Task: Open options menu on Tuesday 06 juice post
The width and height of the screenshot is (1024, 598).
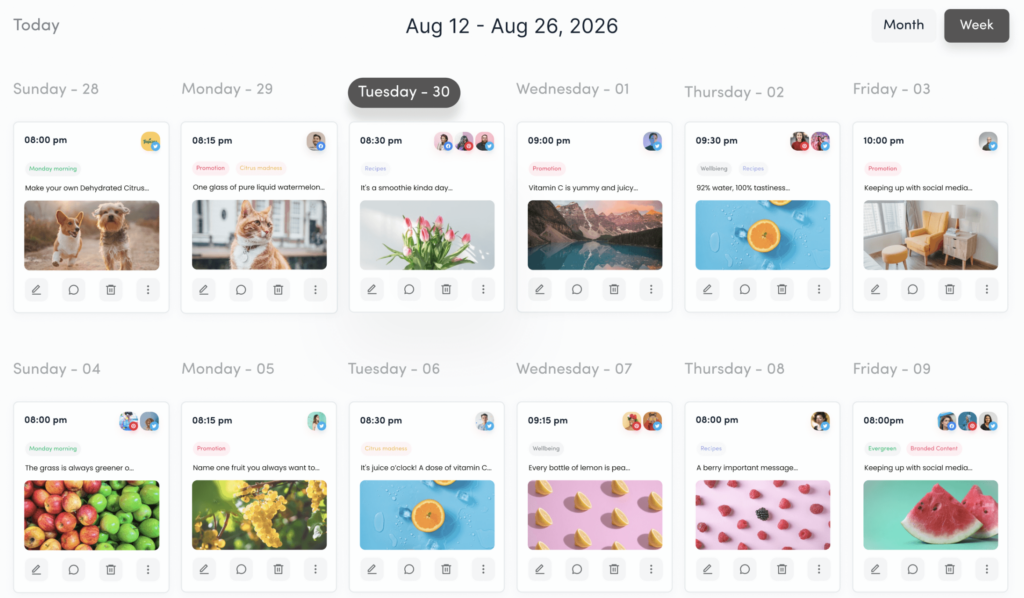Action: [x=483, y=569]
